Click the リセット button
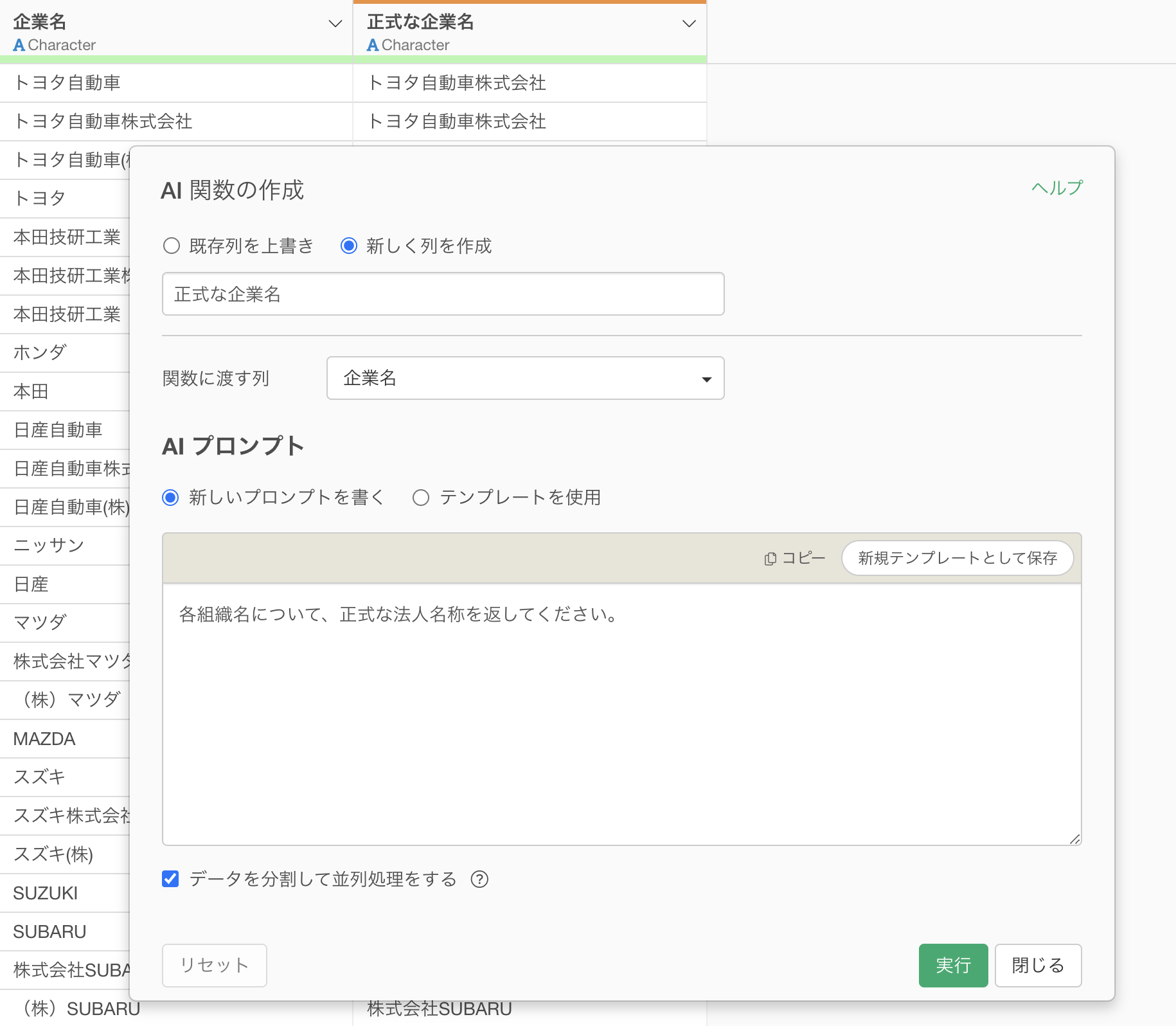 pos(214,965)
